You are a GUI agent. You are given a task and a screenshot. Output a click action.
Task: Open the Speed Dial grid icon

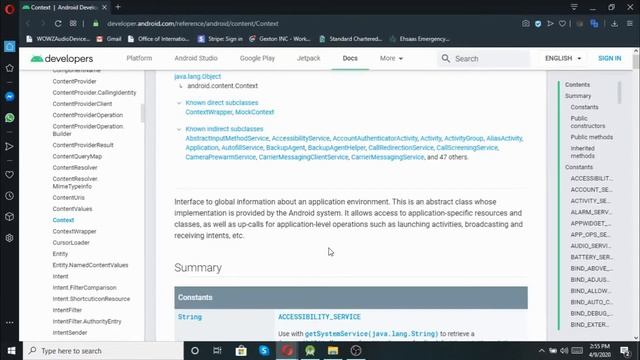click(x=73, y=24)
